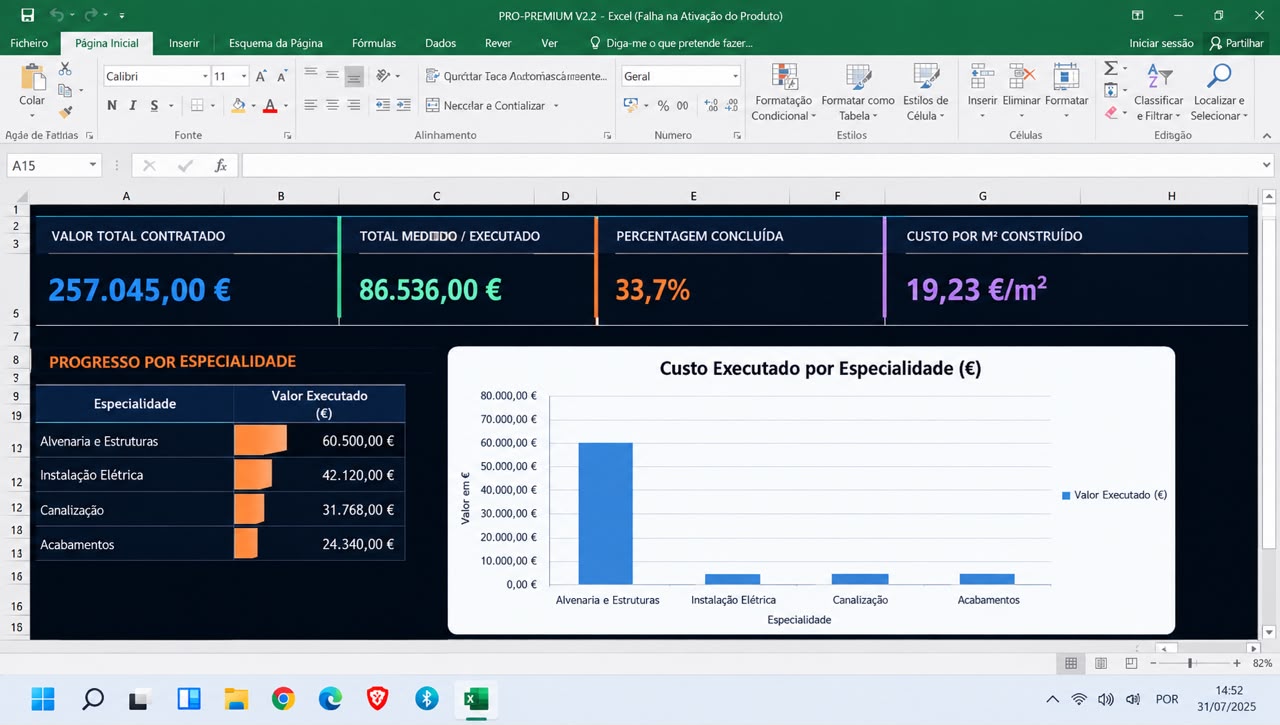The image size is (1280, 725).
Task: Toggle align text left
Action: tap(310, 105)
